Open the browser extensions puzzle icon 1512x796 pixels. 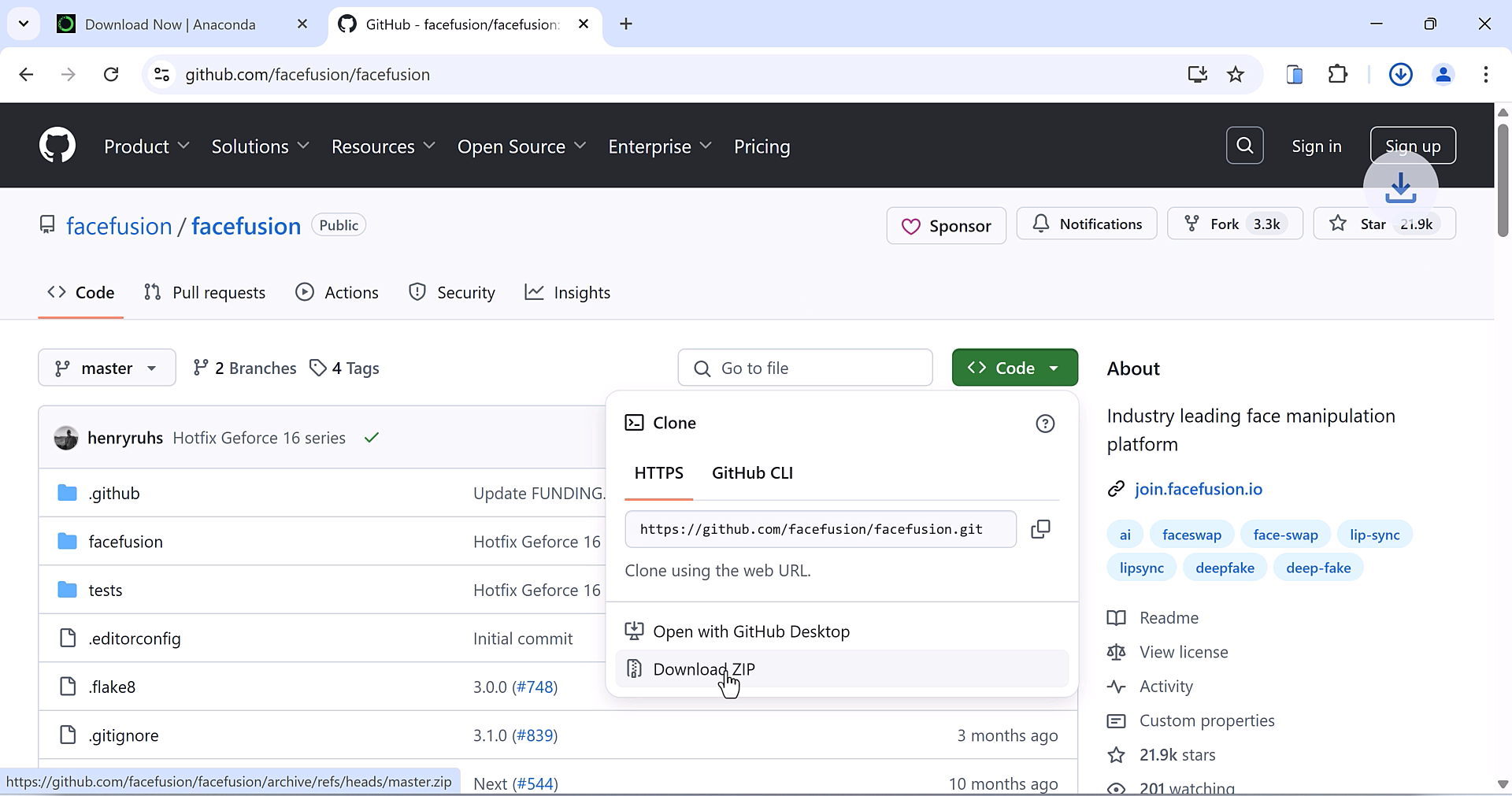[x=1338, y=75]
